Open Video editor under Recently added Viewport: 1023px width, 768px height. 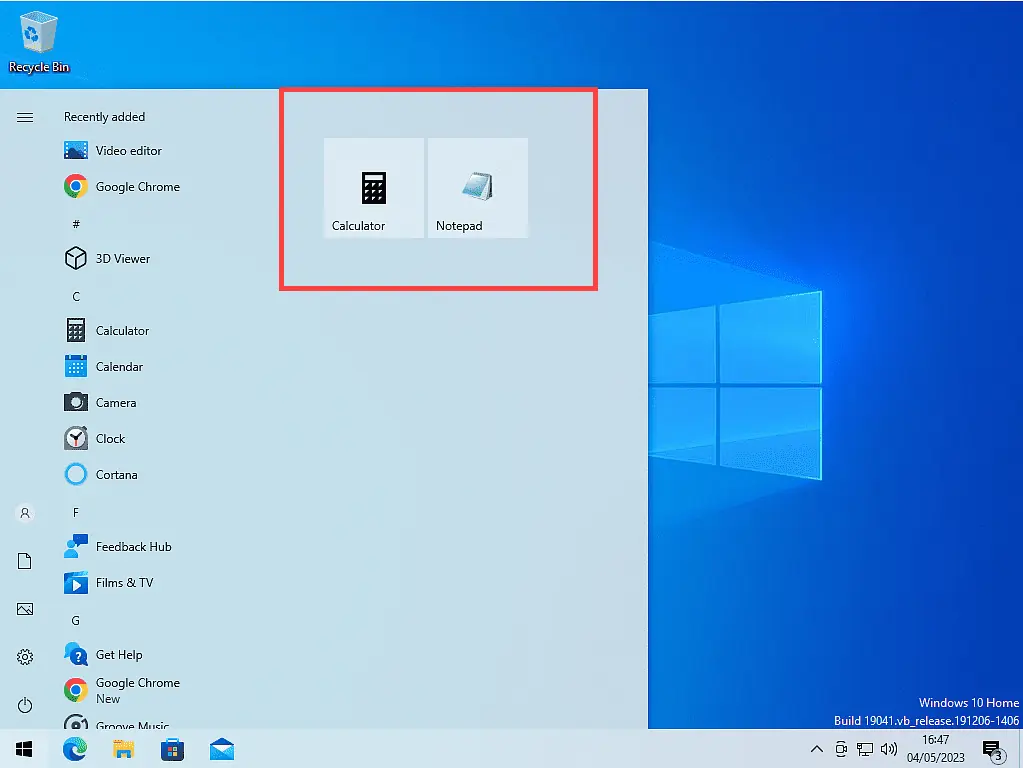tap(126, 150)
